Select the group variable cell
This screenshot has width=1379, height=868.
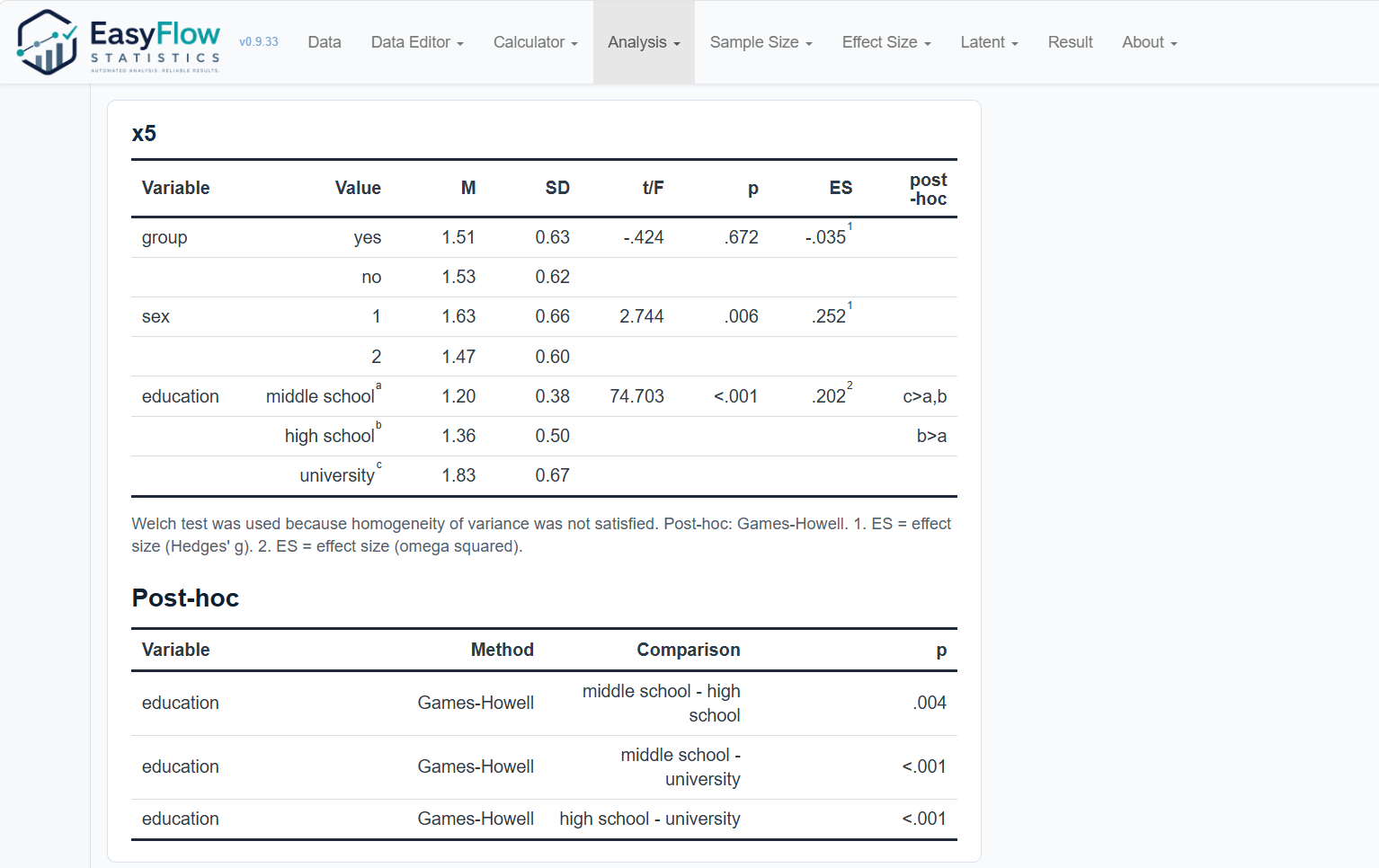click(165, 237)
